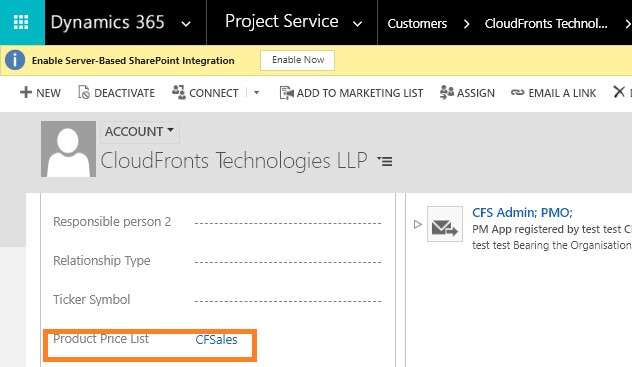Click the Deactivate document icon
Screen dimensions: 632x367
(84, 92)
